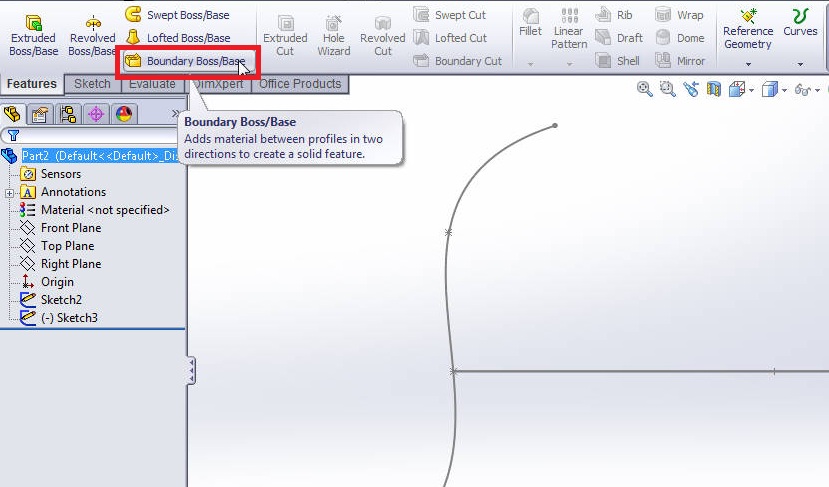Select the Top Plane
829x487 pixels.
click(x=68, y=246)
